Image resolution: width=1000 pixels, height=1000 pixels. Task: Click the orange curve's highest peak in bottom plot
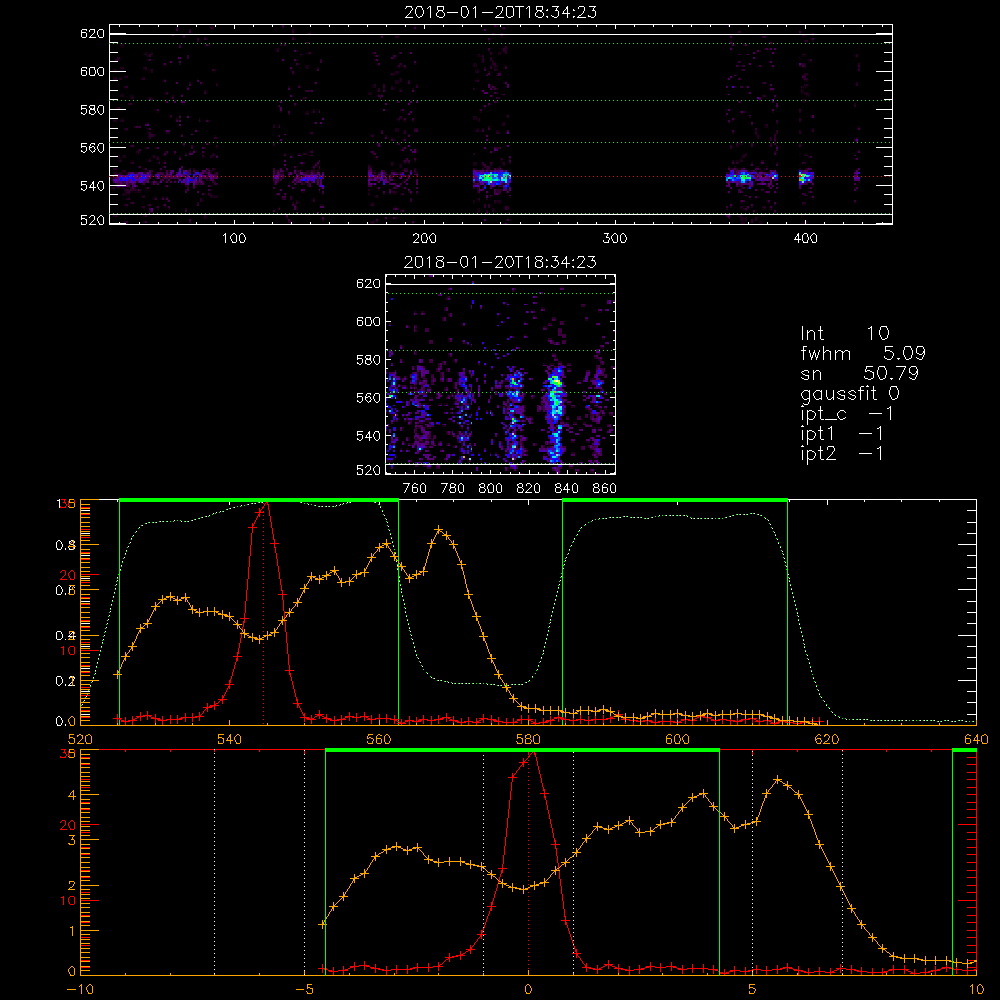pos(777,779)
